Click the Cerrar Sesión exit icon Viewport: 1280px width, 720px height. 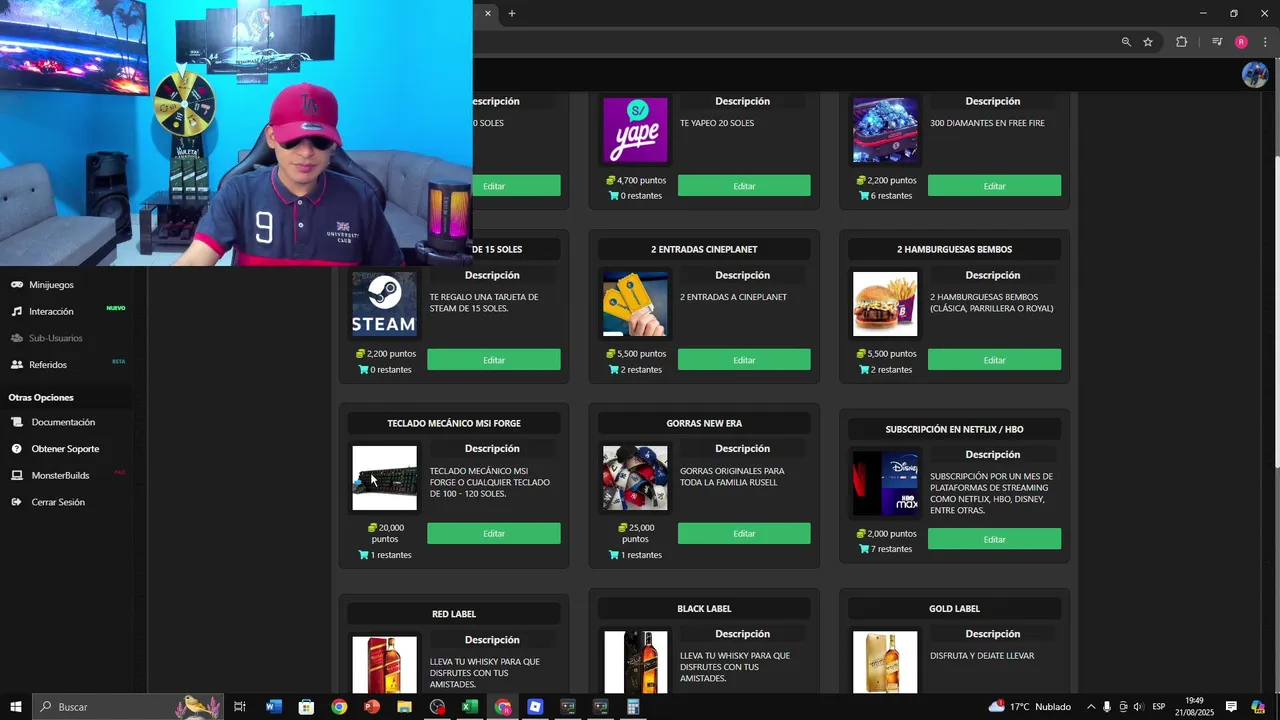coord(17,502)
